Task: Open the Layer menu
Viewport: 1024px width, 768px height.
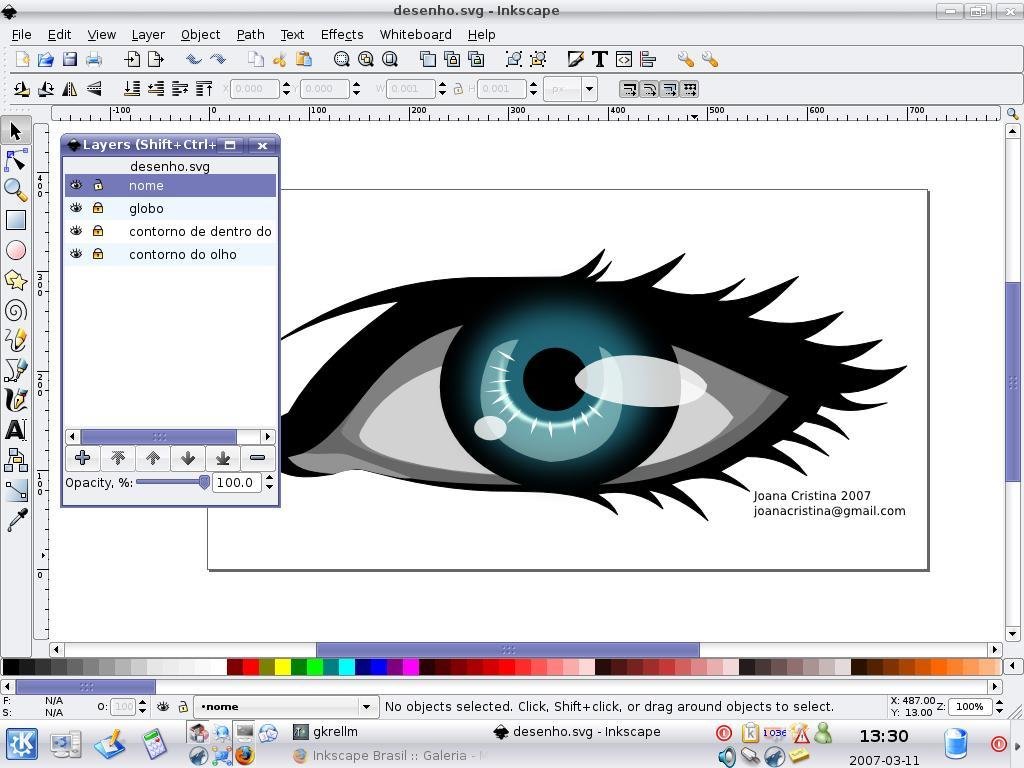Action: (148, 35)
